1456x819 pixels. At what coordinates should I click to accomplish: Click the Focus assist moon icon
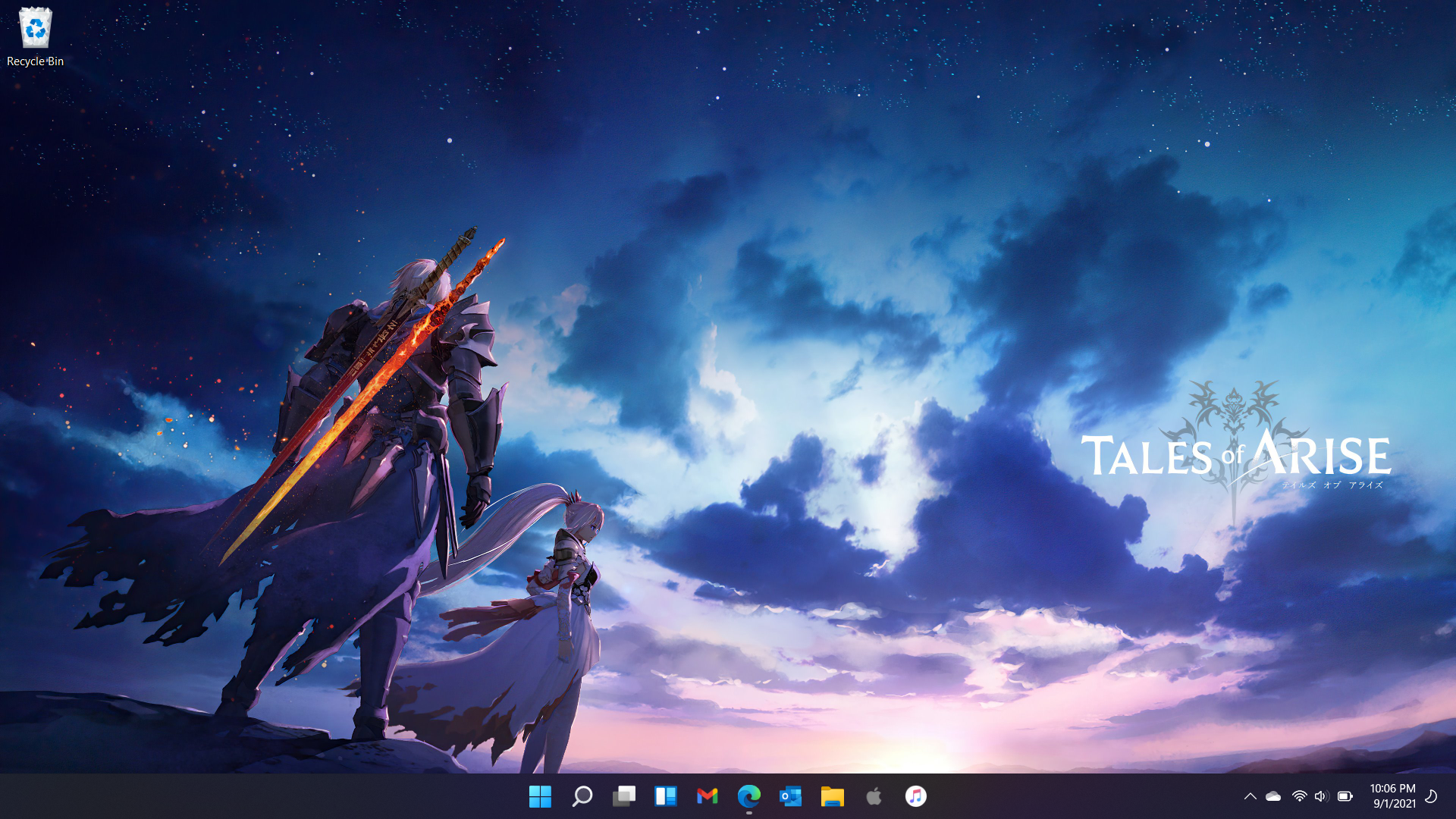click(x=1431, y=796)
